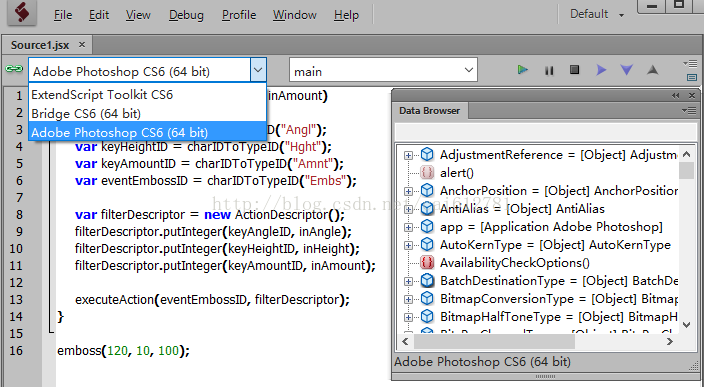
Task: Click the ExtendScript Toolkit app logo icon
Action: (22, 13)
